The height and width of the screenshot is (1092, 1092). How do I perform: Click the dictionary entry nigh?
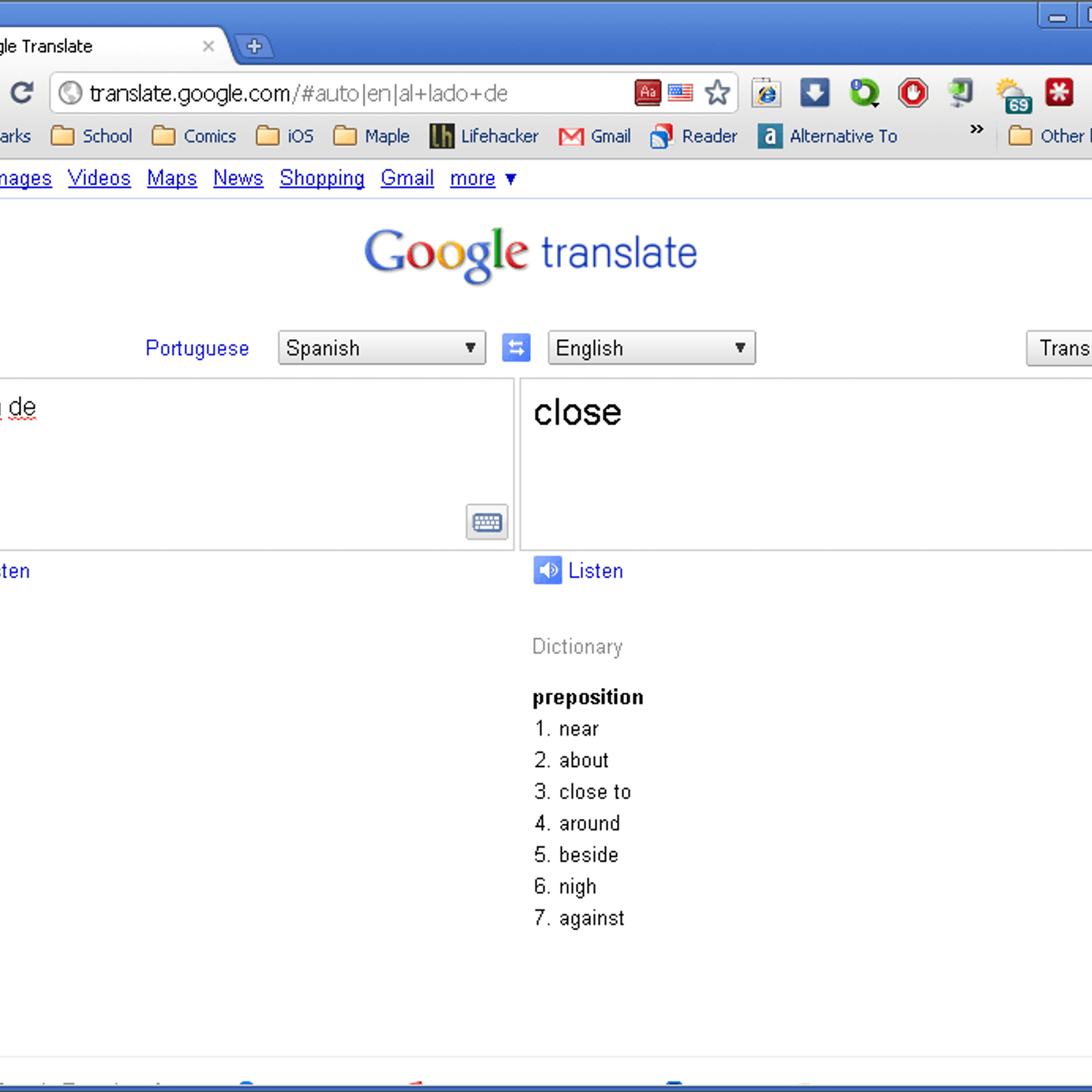pyautogui.click(x=577, y=887)
